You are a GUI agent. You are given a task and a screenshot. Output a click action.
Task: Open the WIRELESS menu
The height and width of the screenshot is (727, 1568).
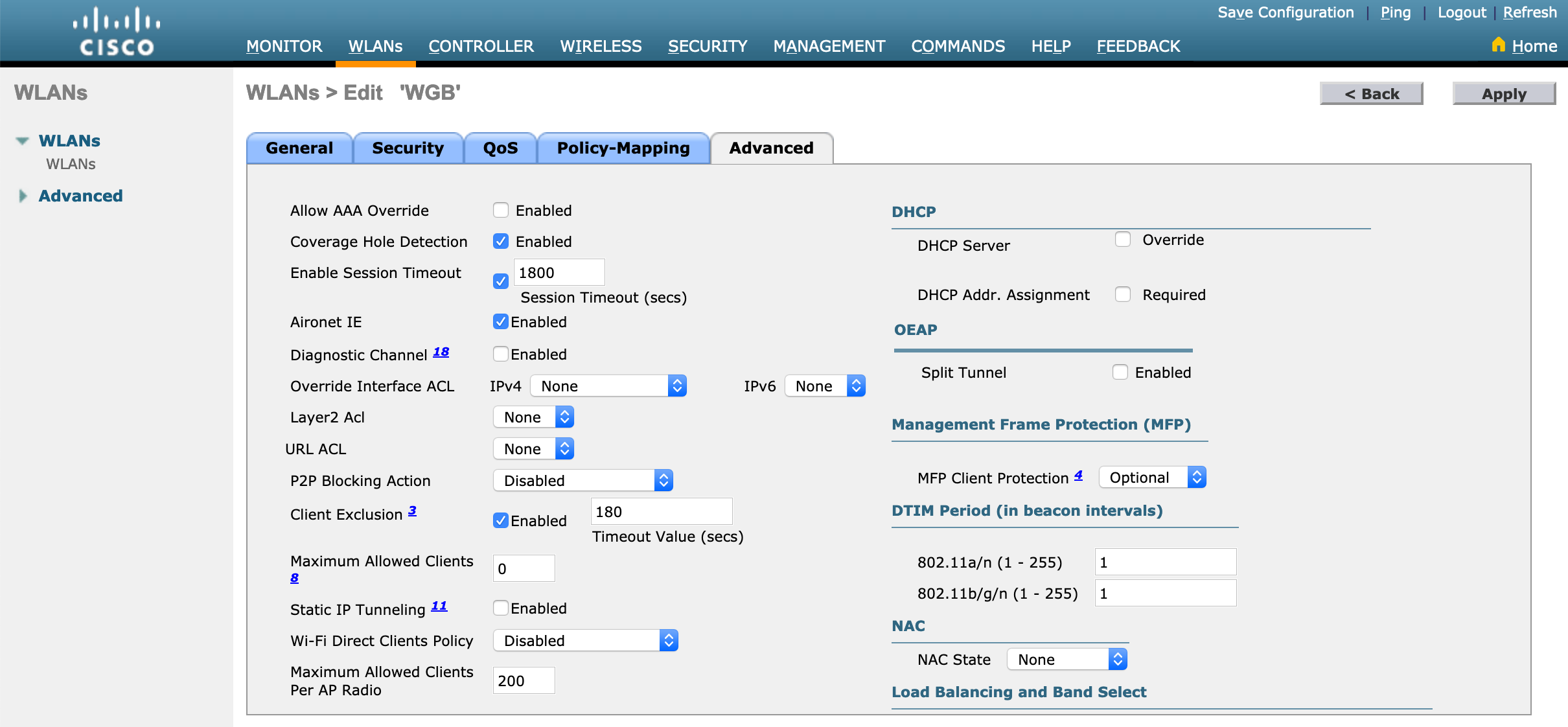click(x=601, y=46)
